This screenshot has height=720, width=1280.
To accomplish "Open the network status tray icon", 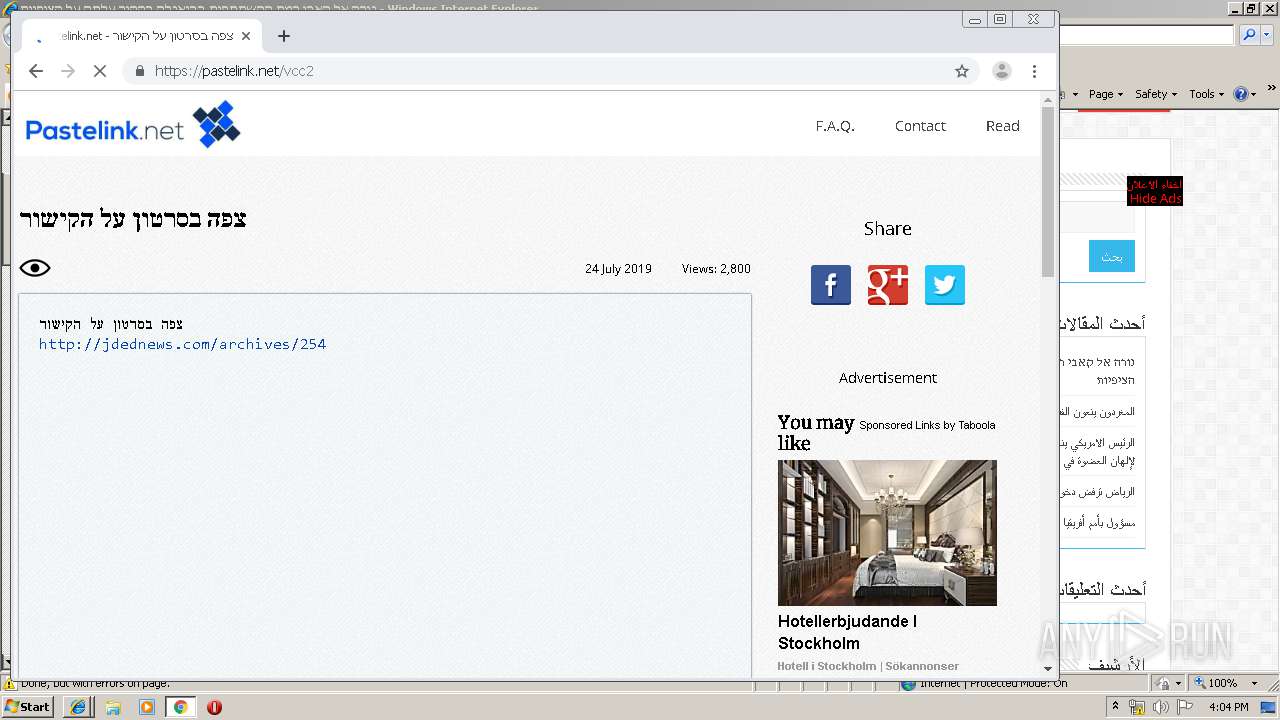I will pos(1137,707).
